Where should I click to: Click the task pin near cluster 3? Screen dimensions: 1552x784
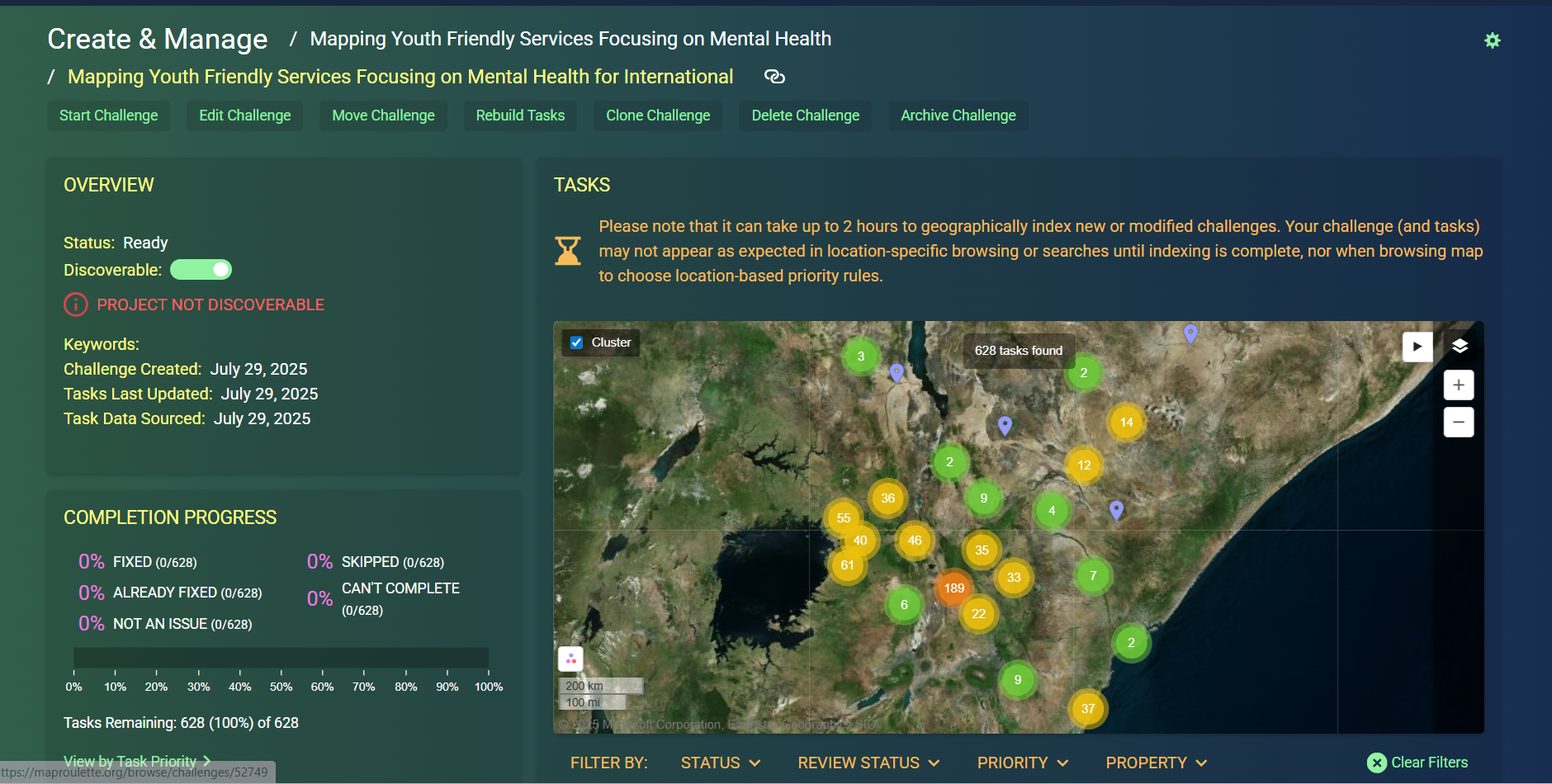coord(897,373)
